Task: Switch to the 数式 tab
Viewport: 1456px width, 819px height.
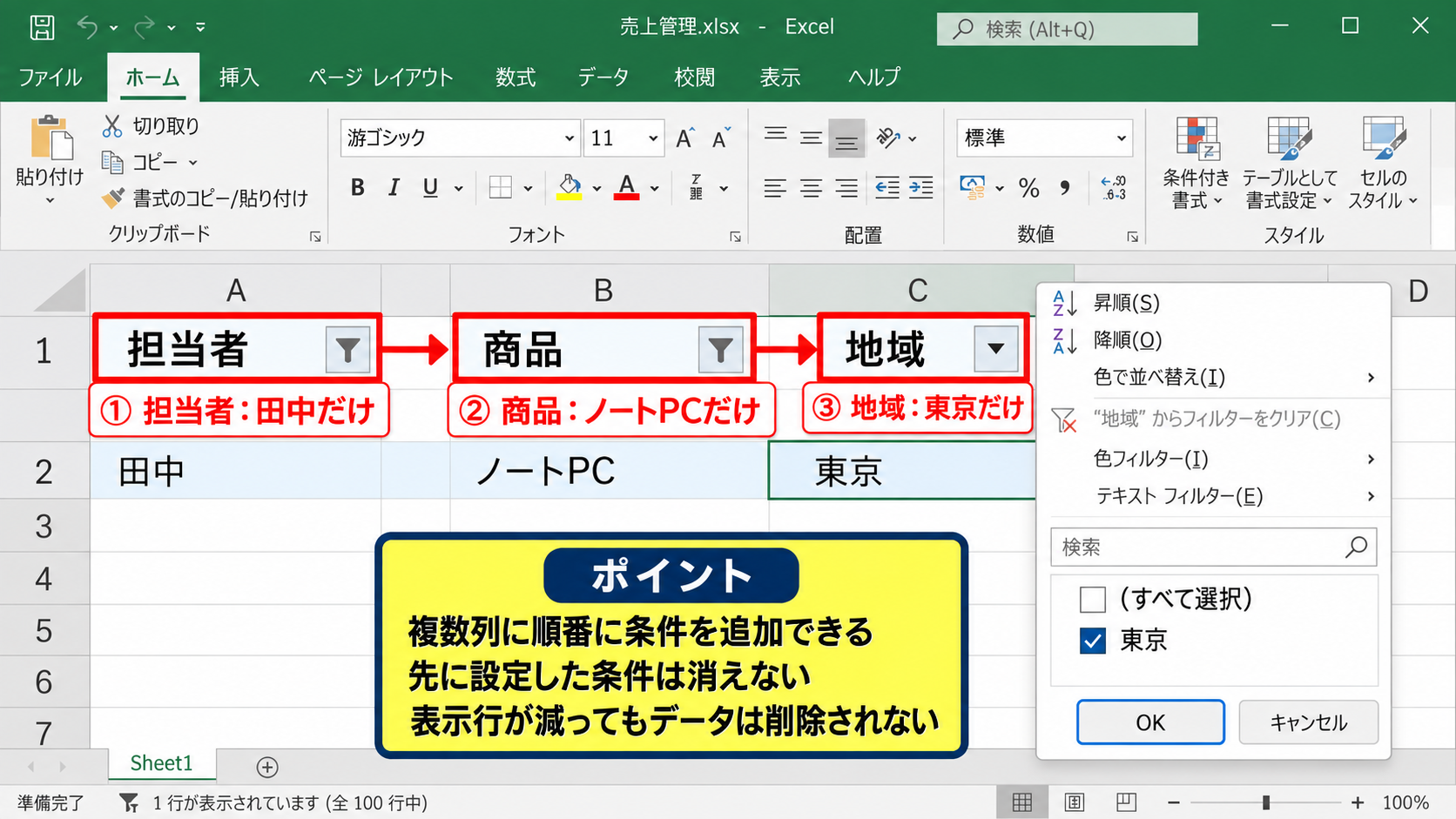Action: [x=516, y=77]
